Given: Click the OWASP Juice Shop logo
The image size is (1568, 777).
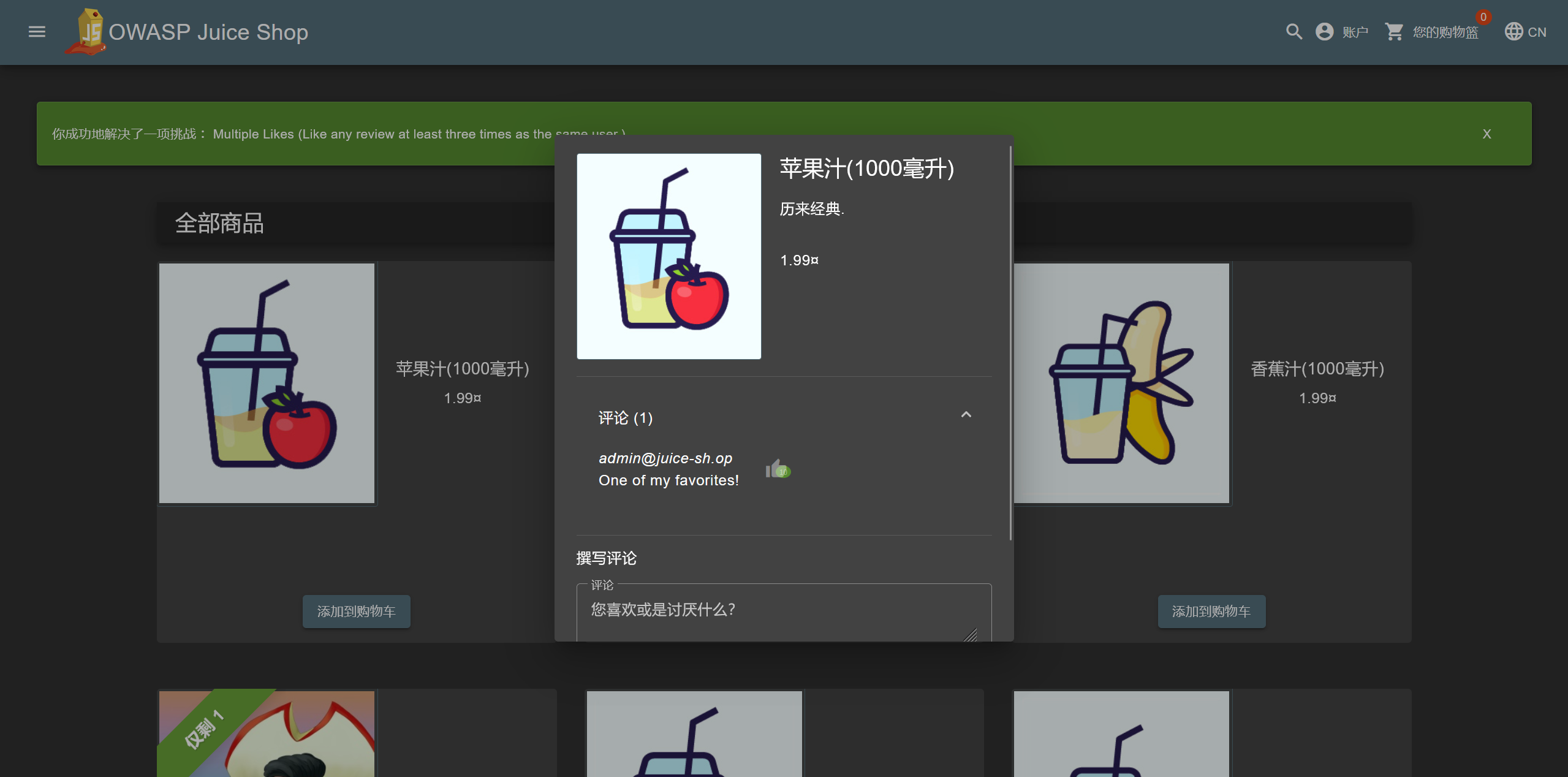Looking at the screenshot, I should click(87, 32).
